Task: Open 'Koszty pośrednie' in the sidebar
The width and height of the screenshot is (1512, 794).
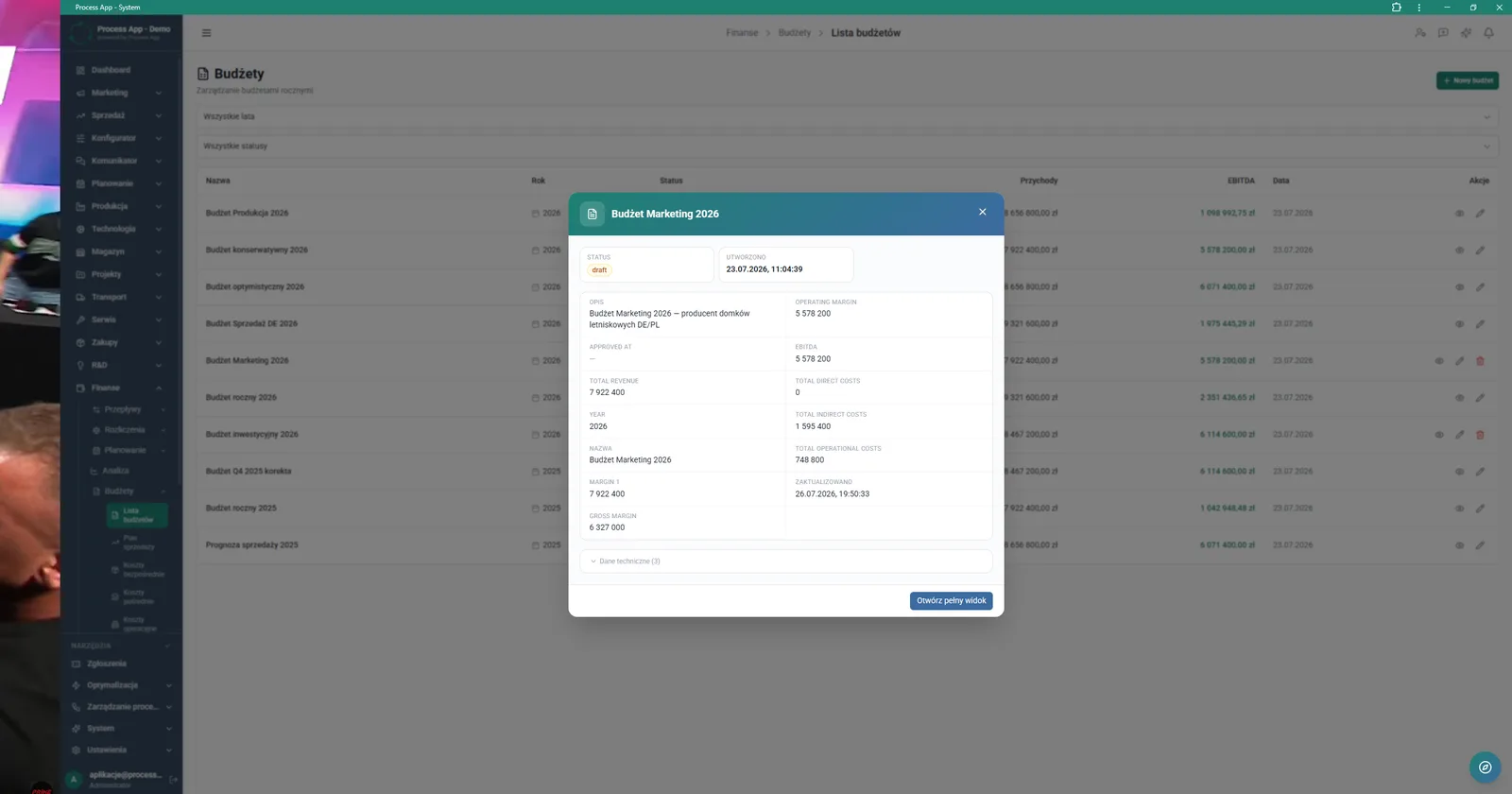Action: [x=138, y=597]
